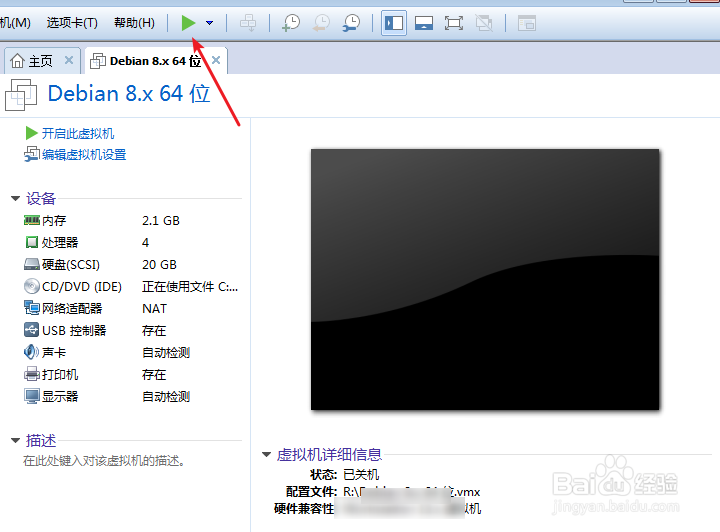Switch to the 主页 tab
The image size is (720, 532).
point(40,61)
